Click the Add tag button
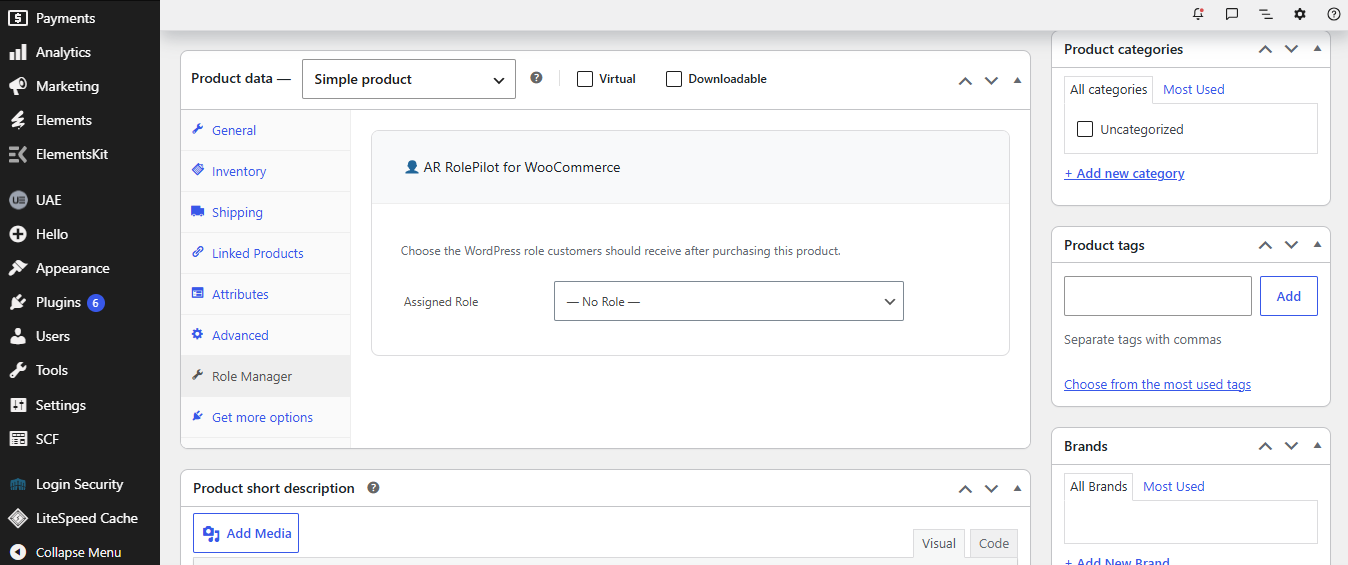The image size is (1348, 565). click(x=1289, y=296)
